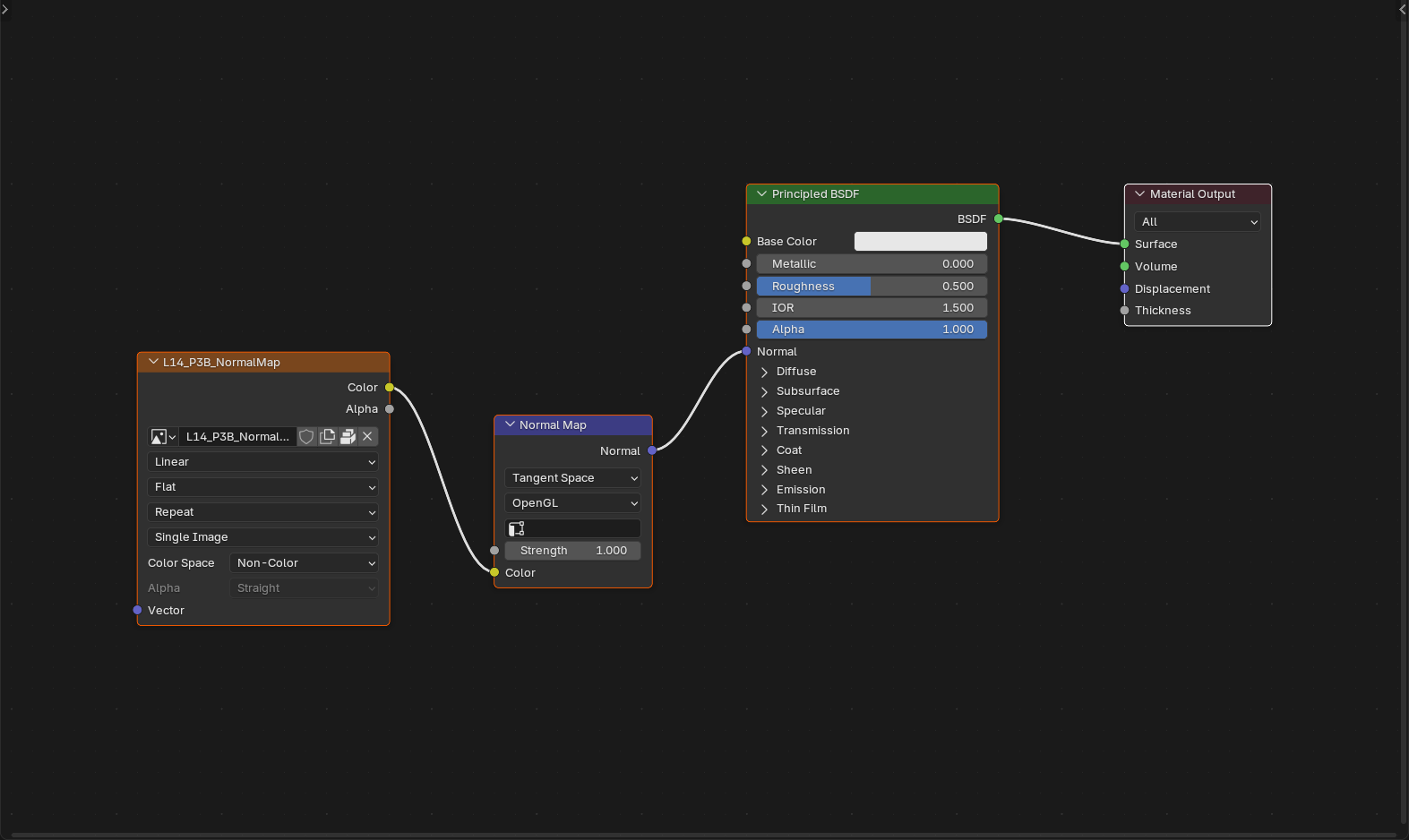Click the horizontal scrollbar at bottom
This screenshot has width=1409, height=840.
[704, 836]
